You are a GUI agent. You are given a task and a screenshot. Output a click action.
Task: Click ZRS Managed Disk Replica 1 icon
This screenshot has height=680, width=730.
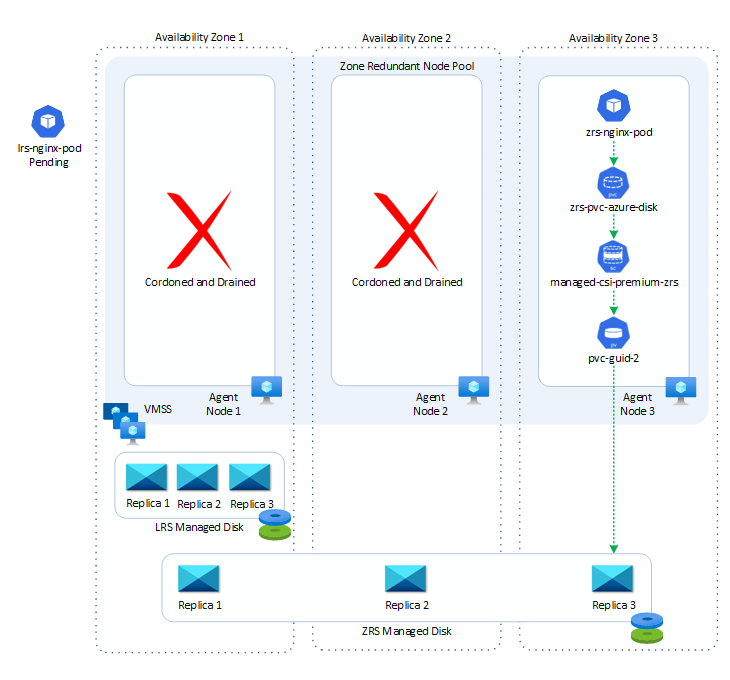point(199,578)
